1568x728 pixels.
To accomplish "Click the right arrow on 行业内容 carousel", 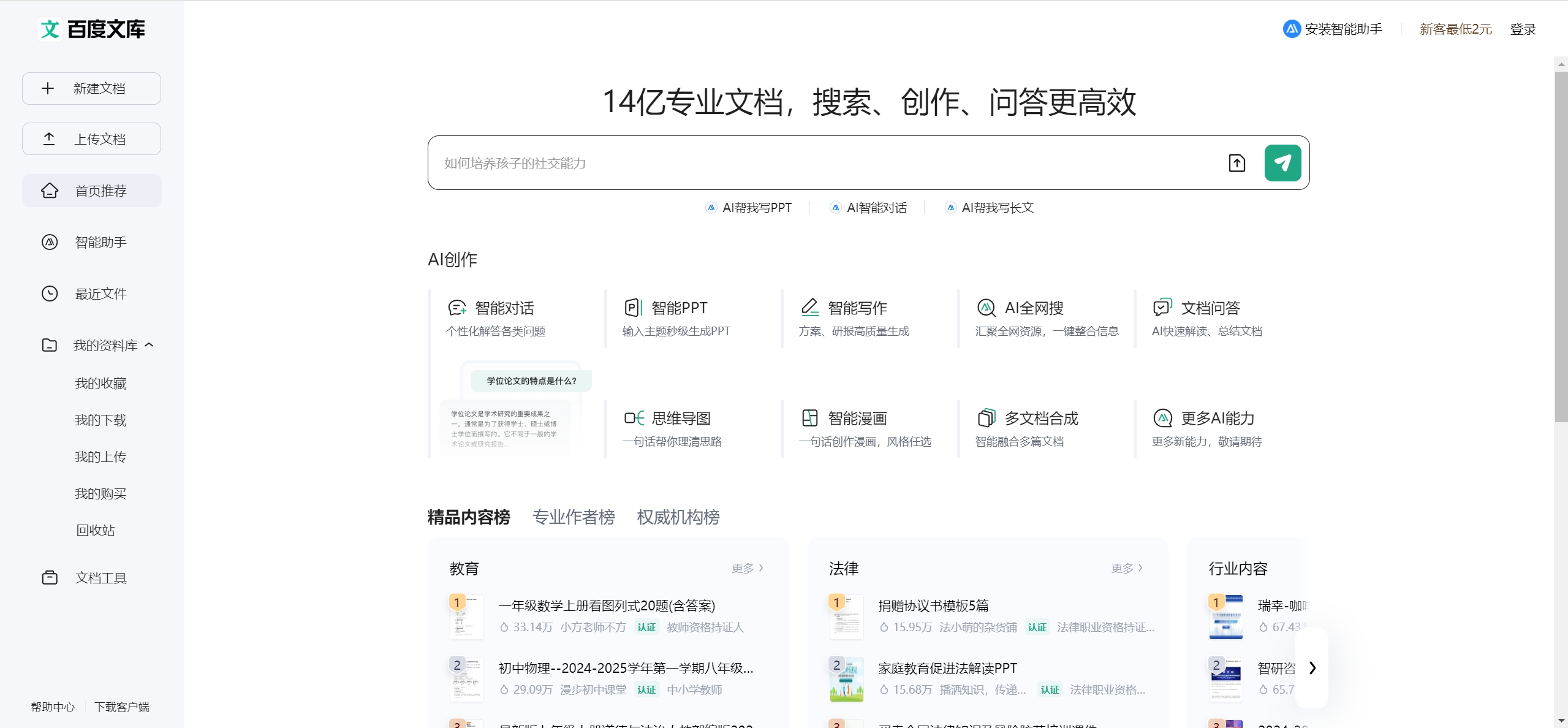I will coord(1311,668).
